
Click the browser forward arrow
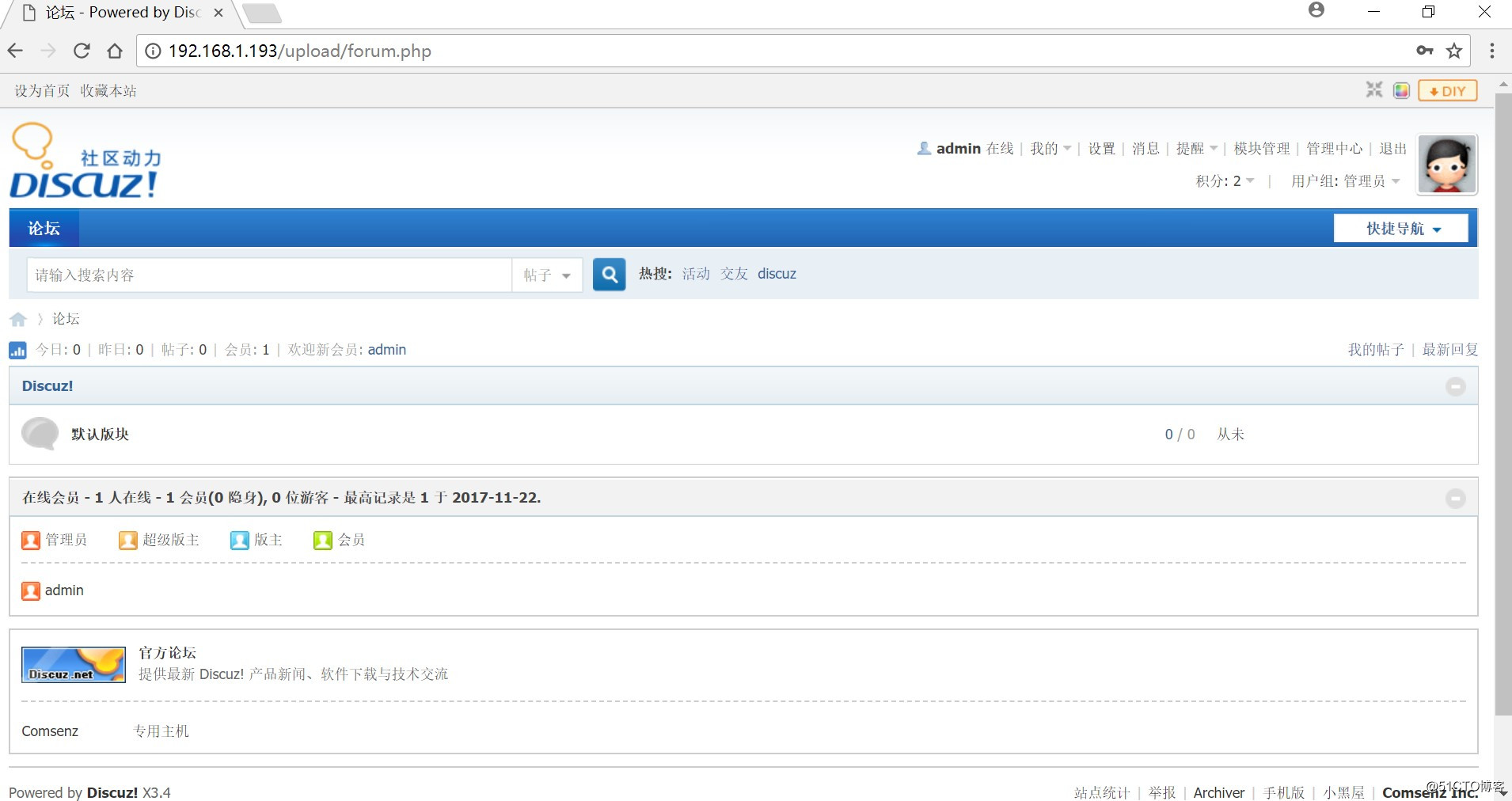48,51
